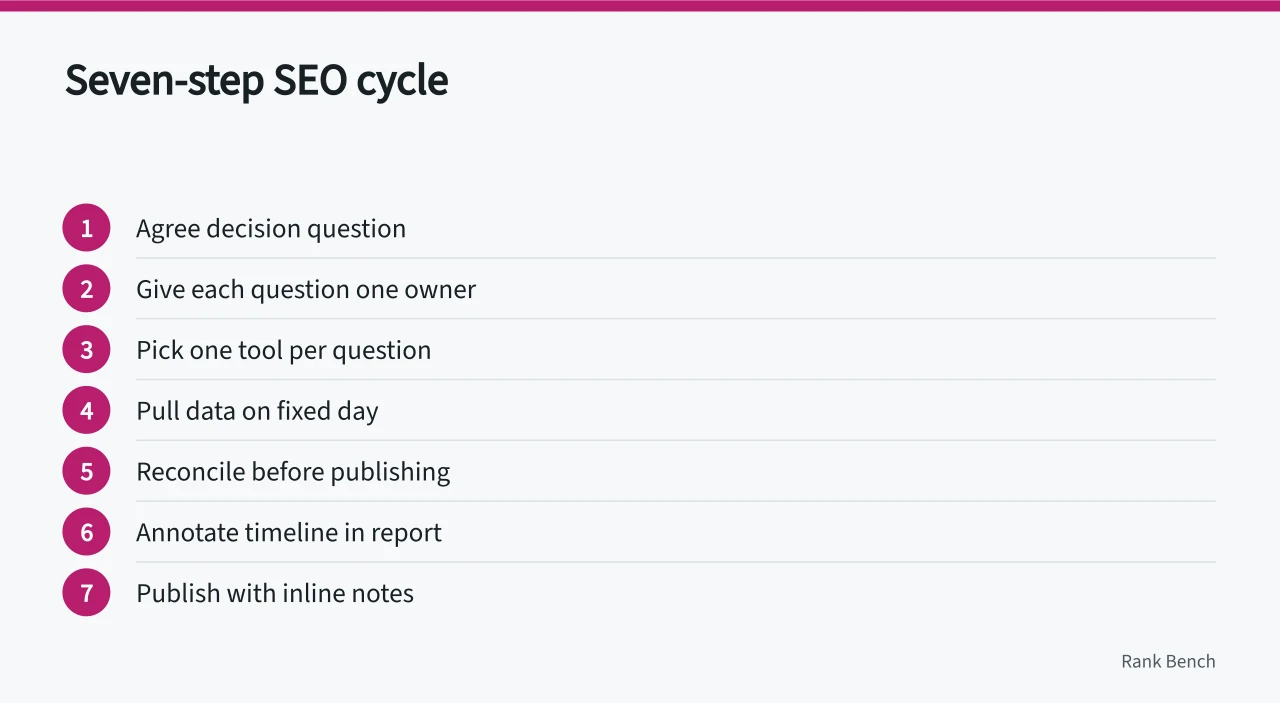Screen dimensions: 1280x703
Task: Click the number 7 step badge
Action: (86, 593)
